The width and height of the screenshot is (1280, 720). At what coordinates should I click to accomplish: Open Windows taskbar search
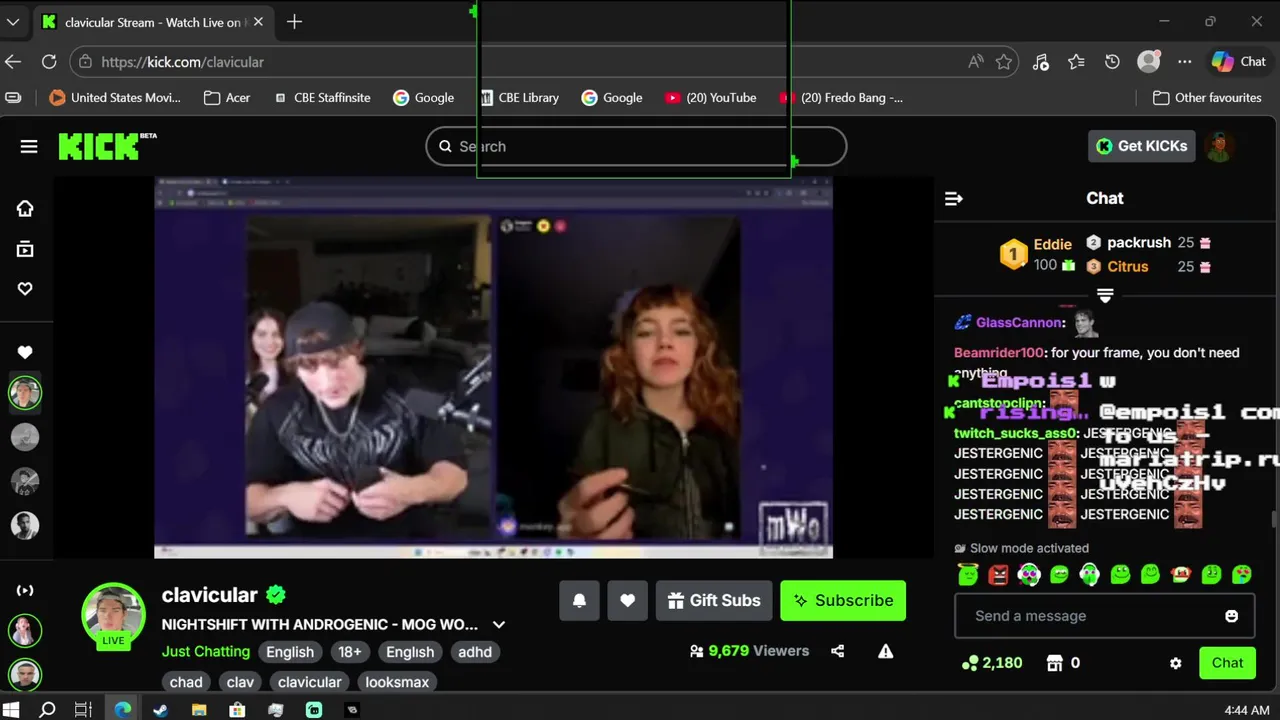(47, 710)
